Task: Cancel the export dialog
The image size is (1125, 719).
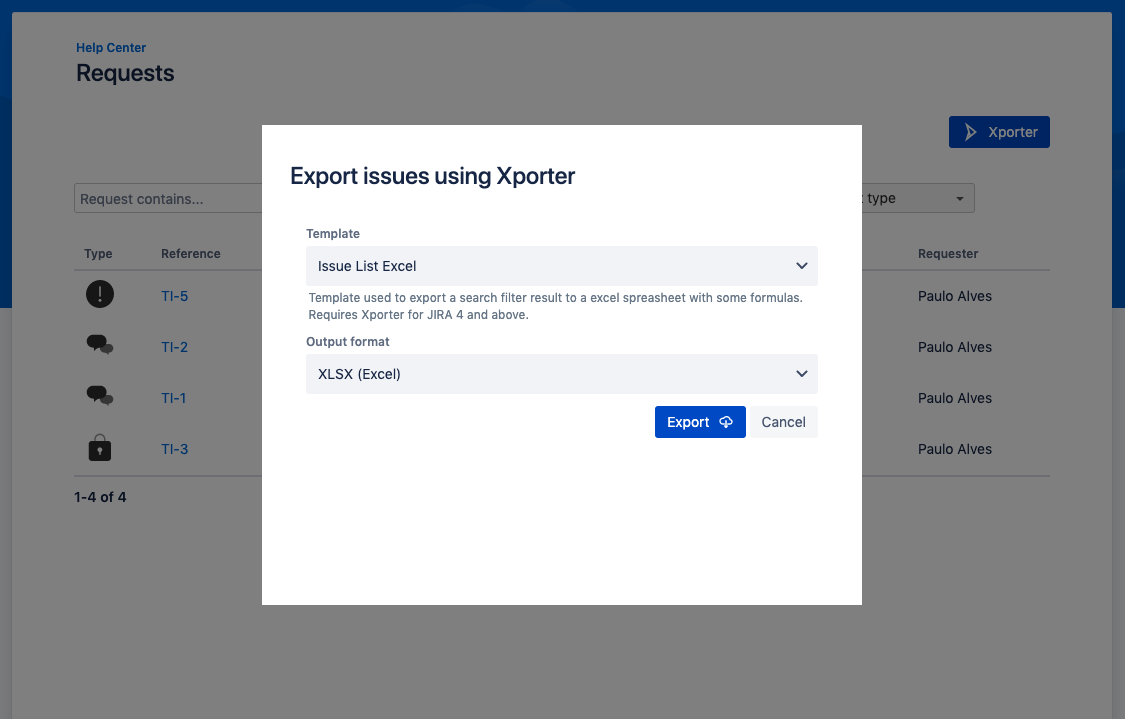Action: (783, 422)
